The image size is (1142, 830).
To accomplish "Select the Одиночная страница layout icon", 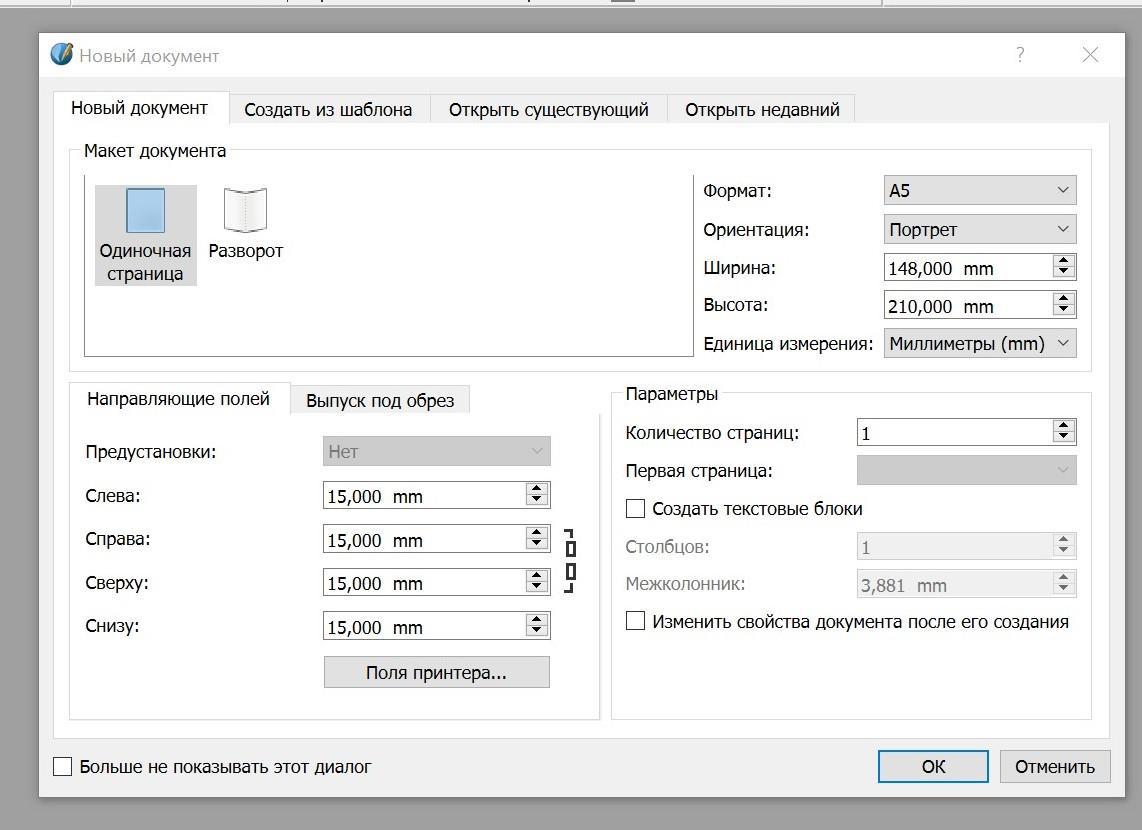I will click(145, 211).
